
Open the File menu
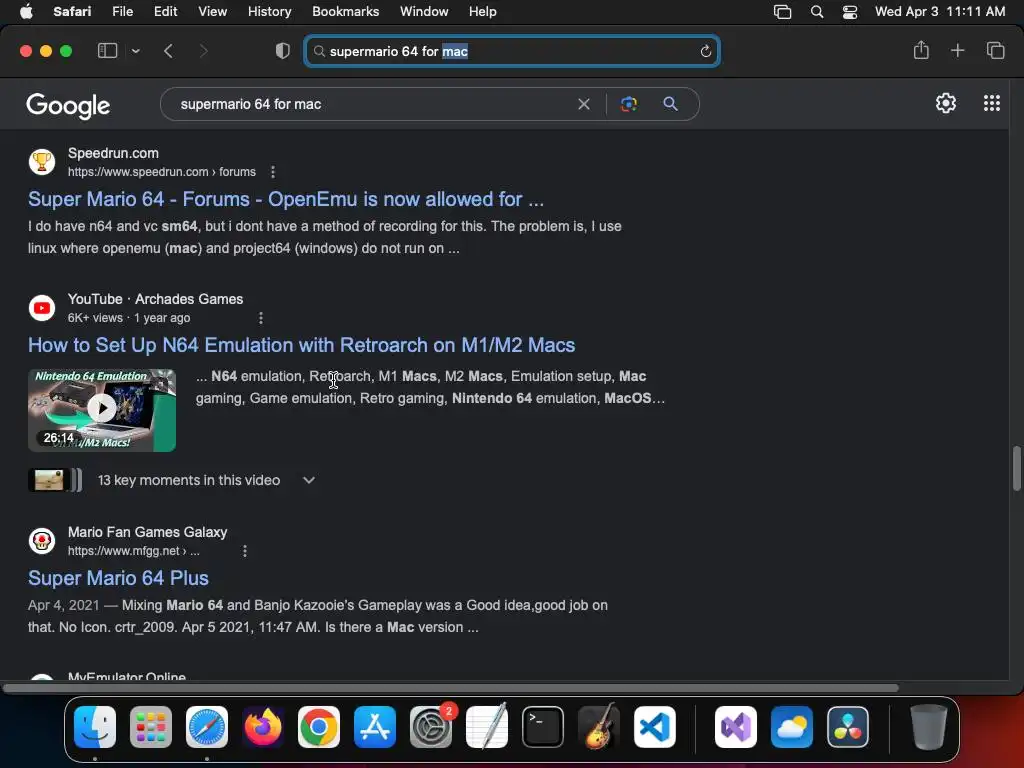point(122,12)
